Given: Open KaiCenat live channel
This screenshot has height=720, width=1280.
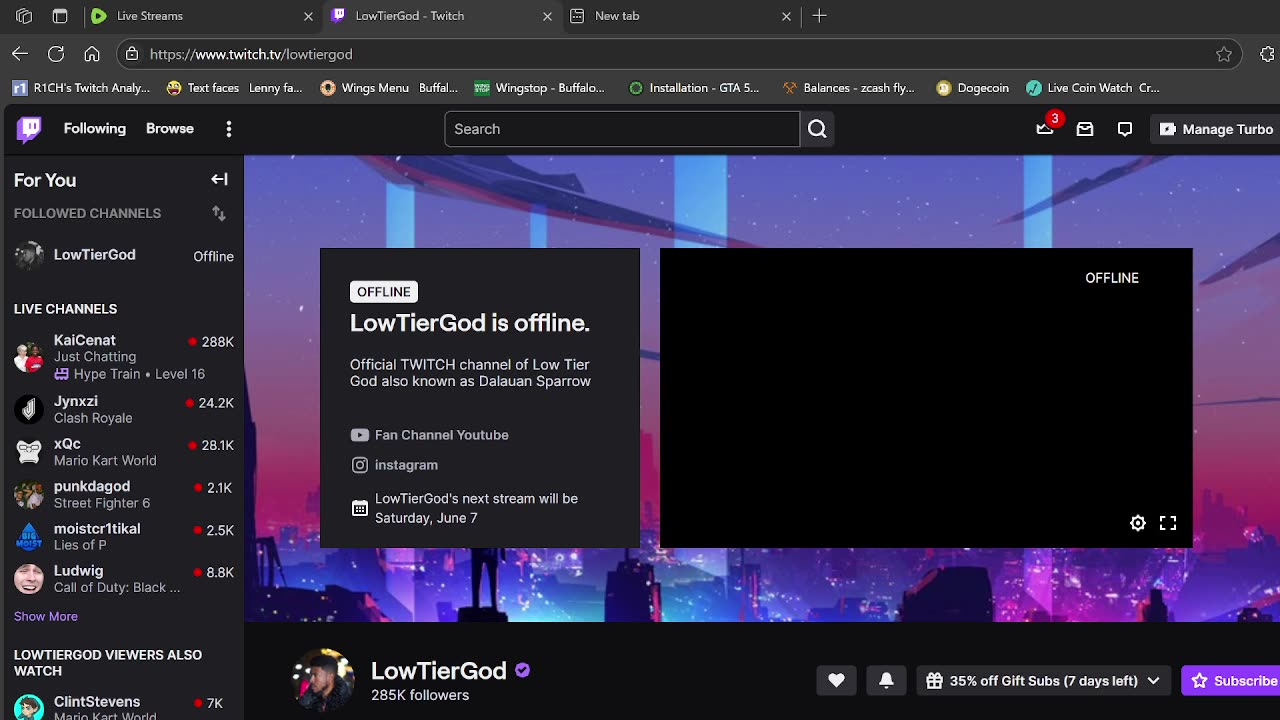Looking at the screenshot, I should click(122, 356).
